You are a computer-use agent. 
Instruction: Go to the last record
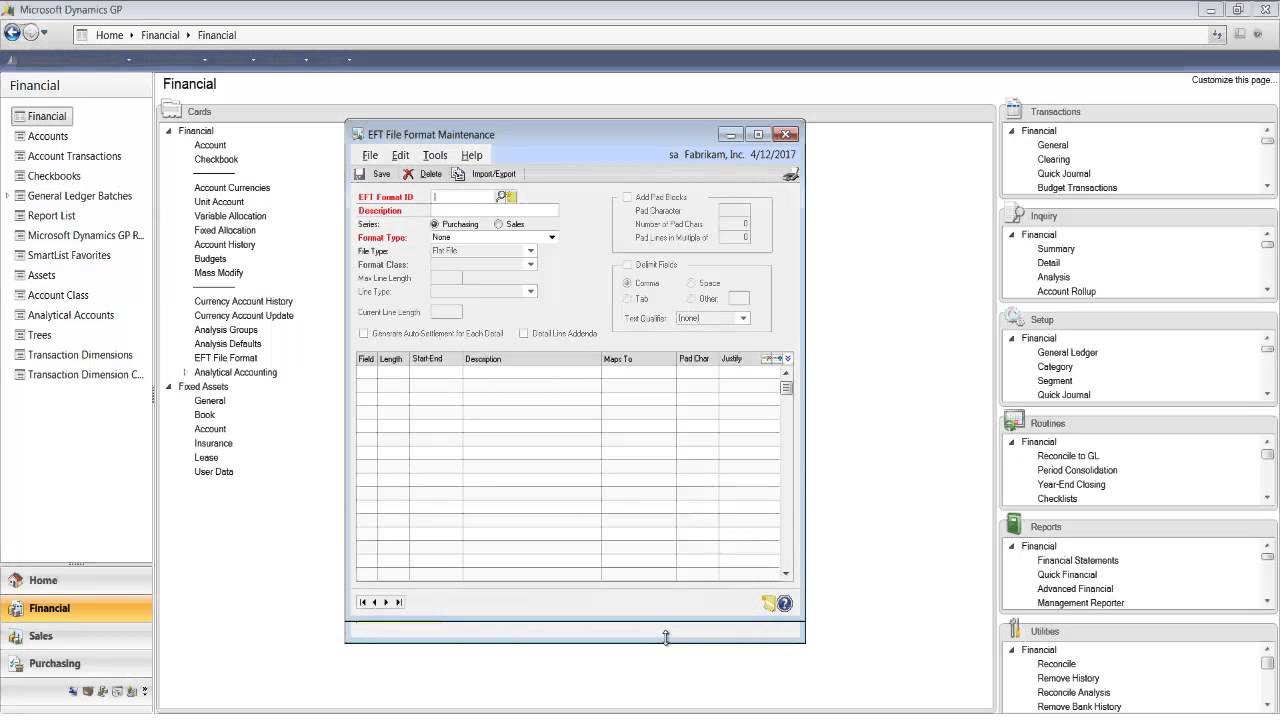pyautogui.click(x=399, y=602)
